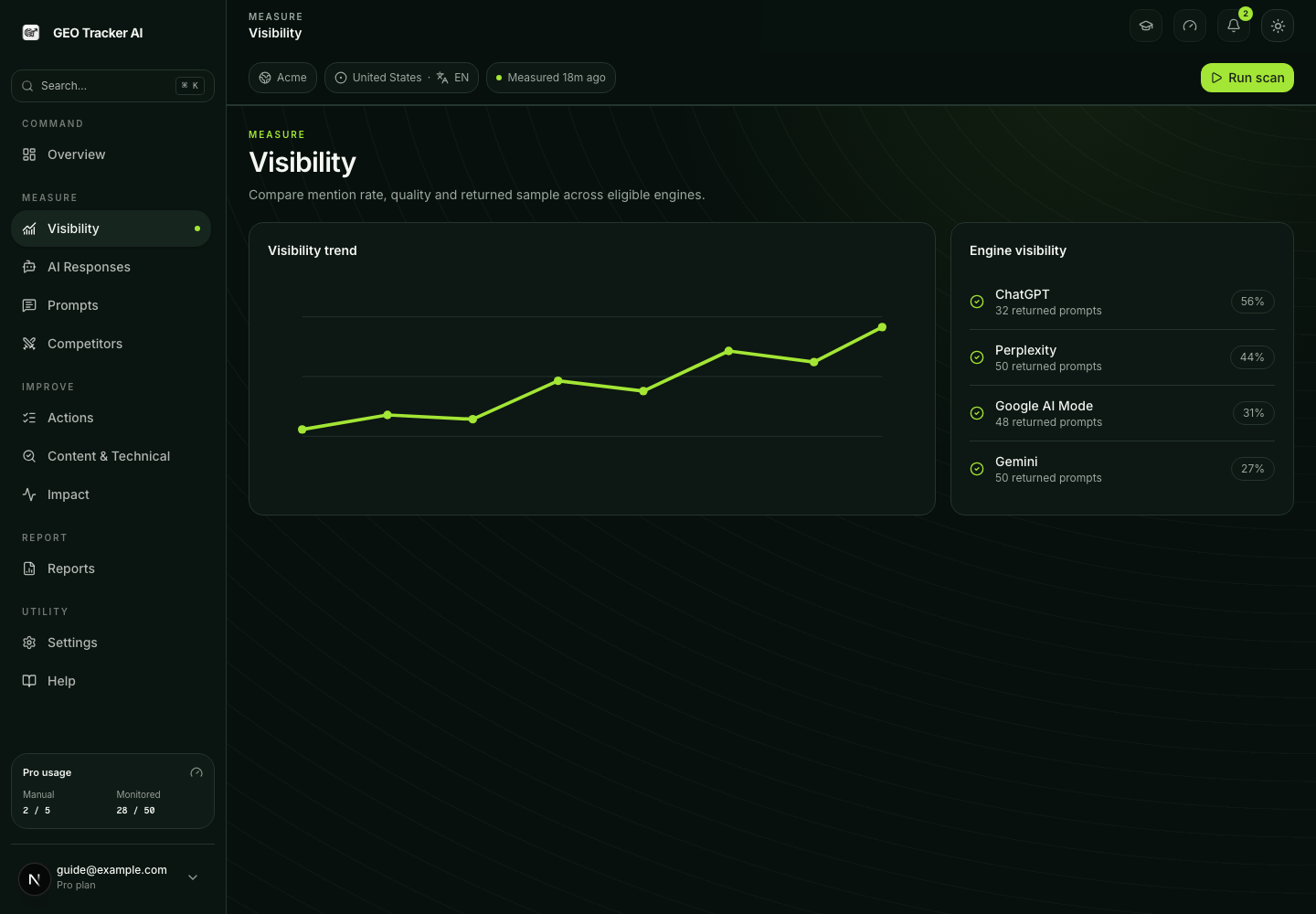Open the Prompts page
Viewport: 1316px width, 914px height.
(111, 305)
